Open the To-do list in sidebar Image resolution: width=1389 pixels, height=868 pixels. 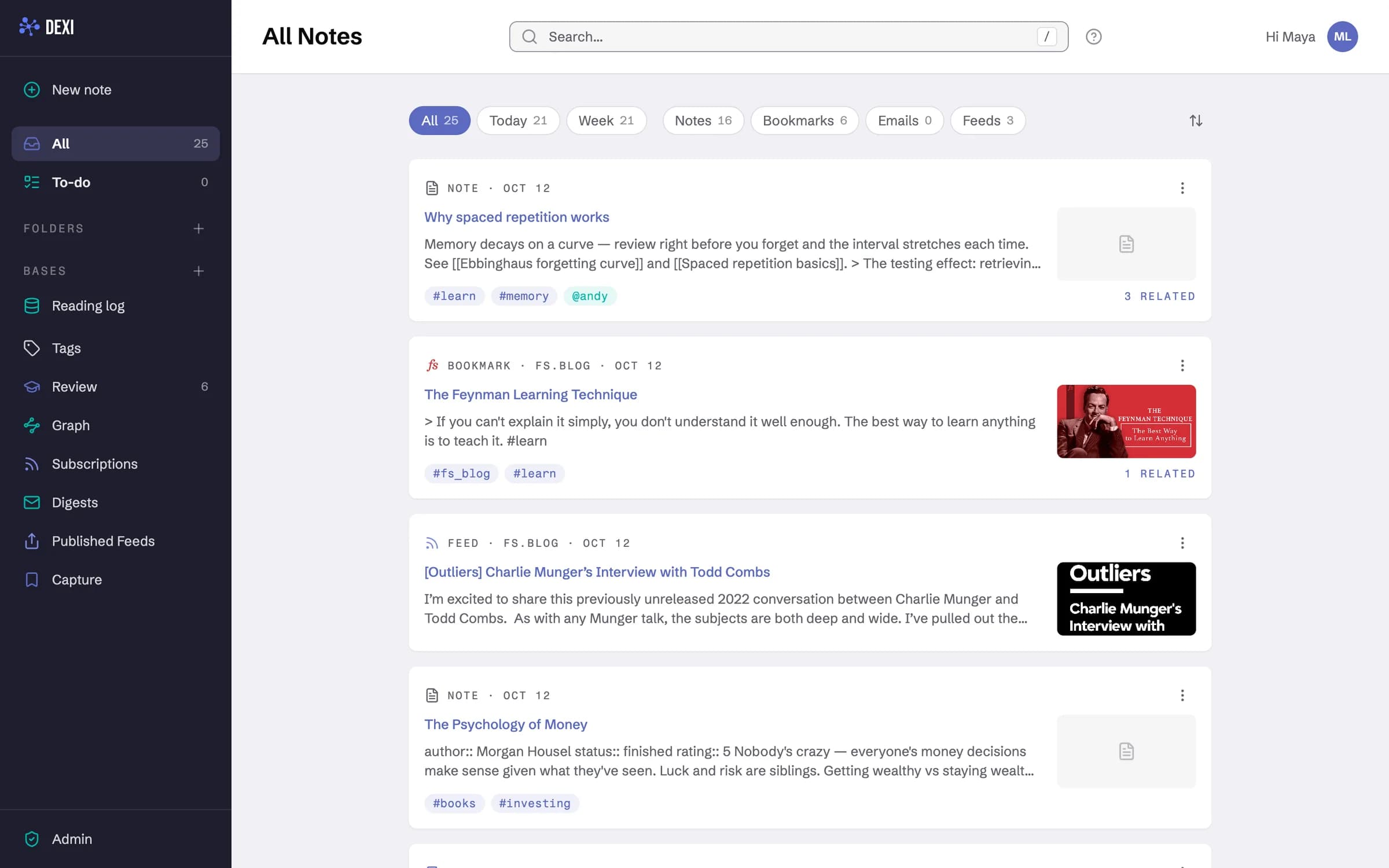click(116, 182)
